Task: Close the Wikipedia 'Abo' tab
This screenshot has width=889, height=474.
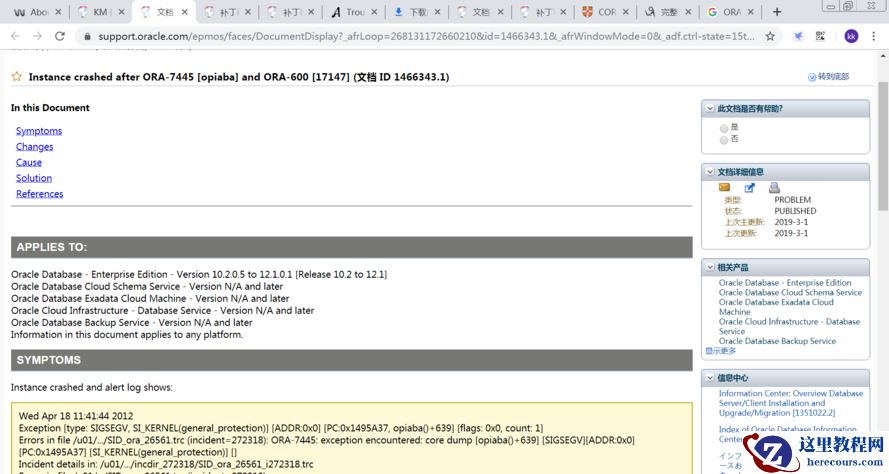Action: pyautogui.click(x=58, y=12)
